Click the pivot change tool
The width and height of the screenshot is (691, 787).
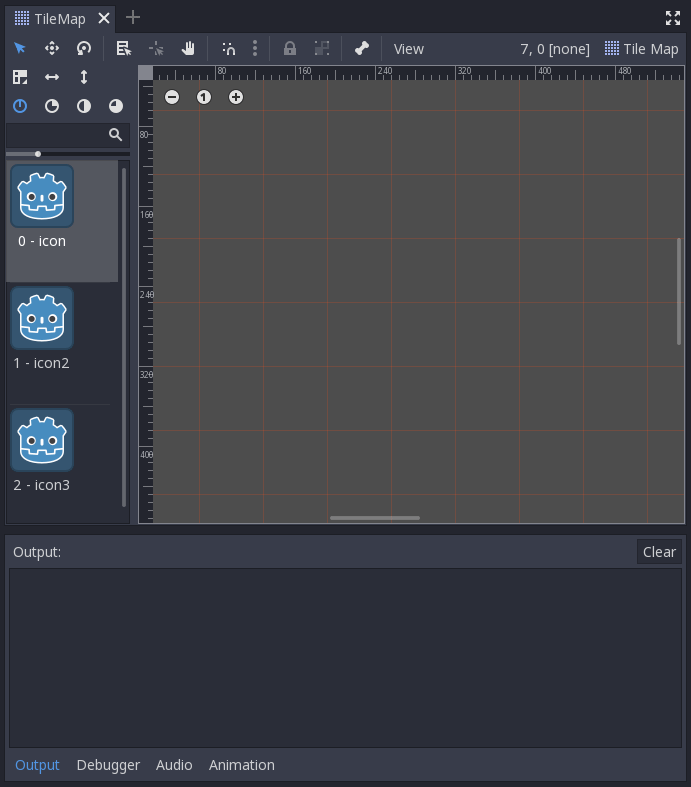pos(156,48)
